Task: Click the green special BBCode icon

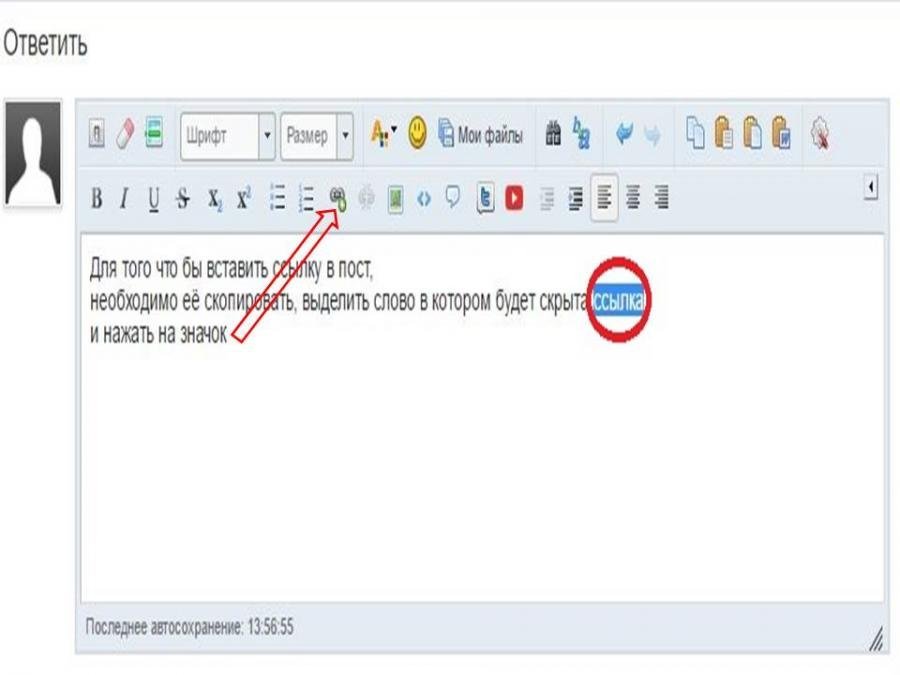Action: click(x=154, y=133)
